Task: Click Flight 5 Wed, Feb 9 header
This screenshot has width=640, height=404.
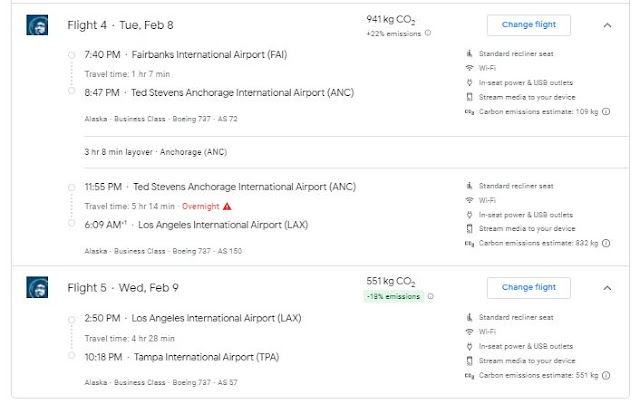Action: pos(121,288)
